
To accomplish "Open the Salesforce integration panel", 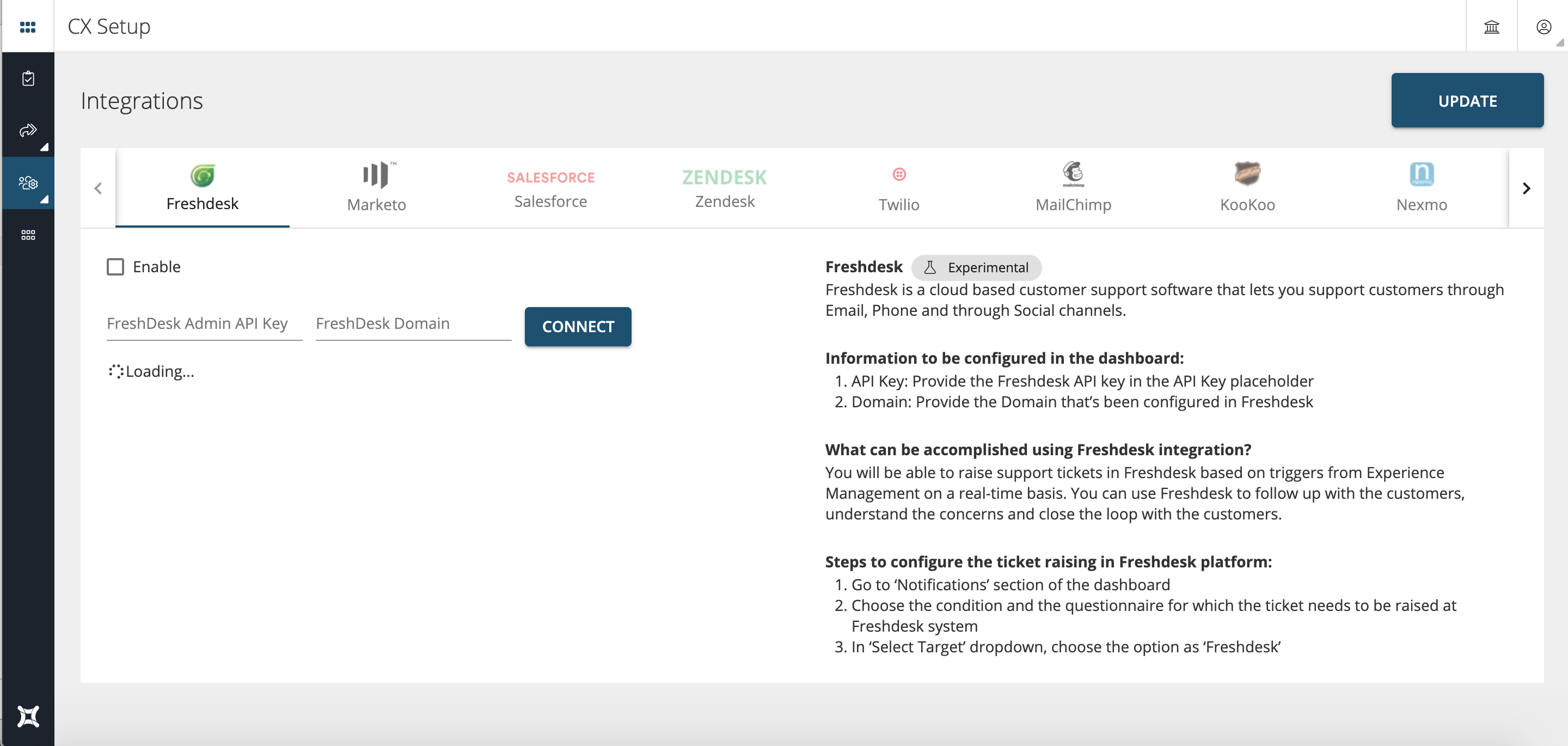I will 550,186.
